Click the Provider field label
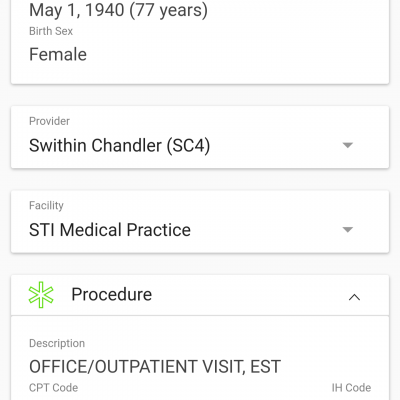The height and width of the screenshot is (400, 400). point(49,121)
